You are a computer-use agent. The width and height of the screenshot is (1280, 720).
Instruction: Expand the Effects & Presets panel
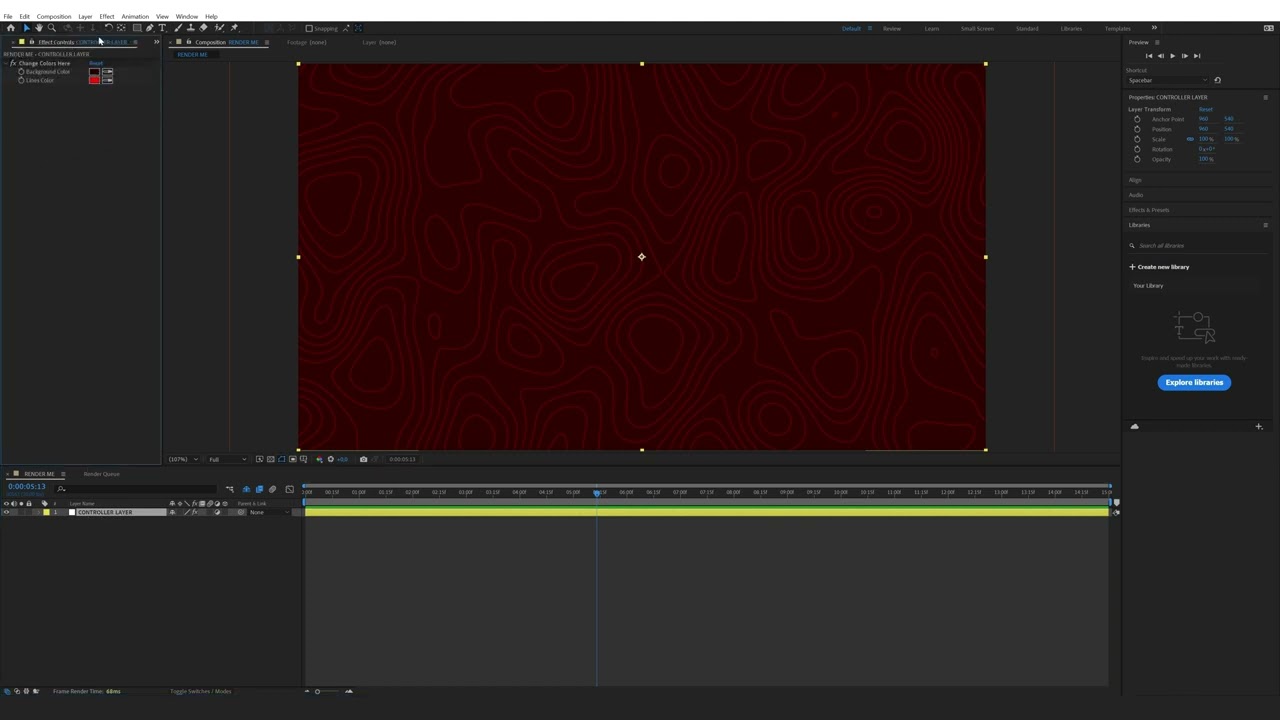(x=1149, y=210)
